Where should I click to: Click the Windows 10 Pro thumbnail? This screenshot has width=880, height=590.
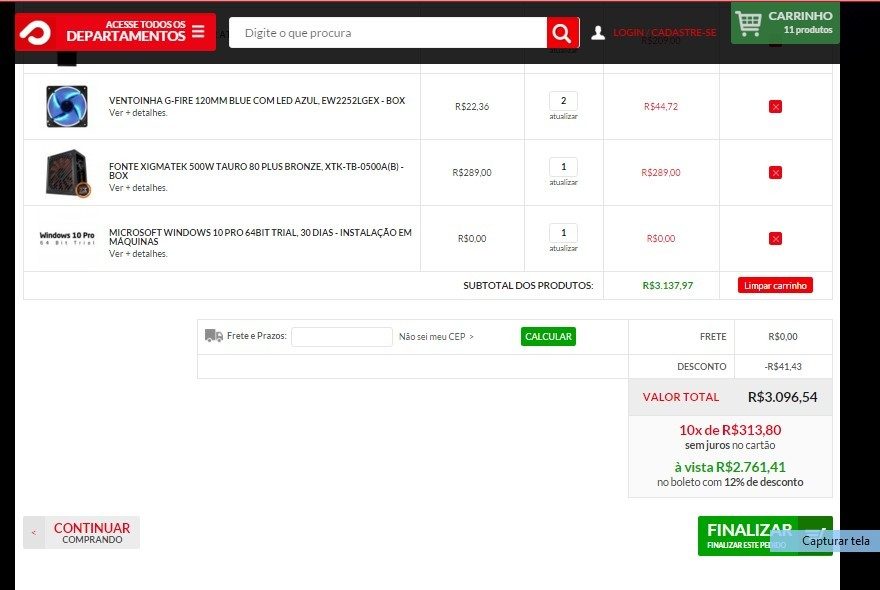[67, 238]
